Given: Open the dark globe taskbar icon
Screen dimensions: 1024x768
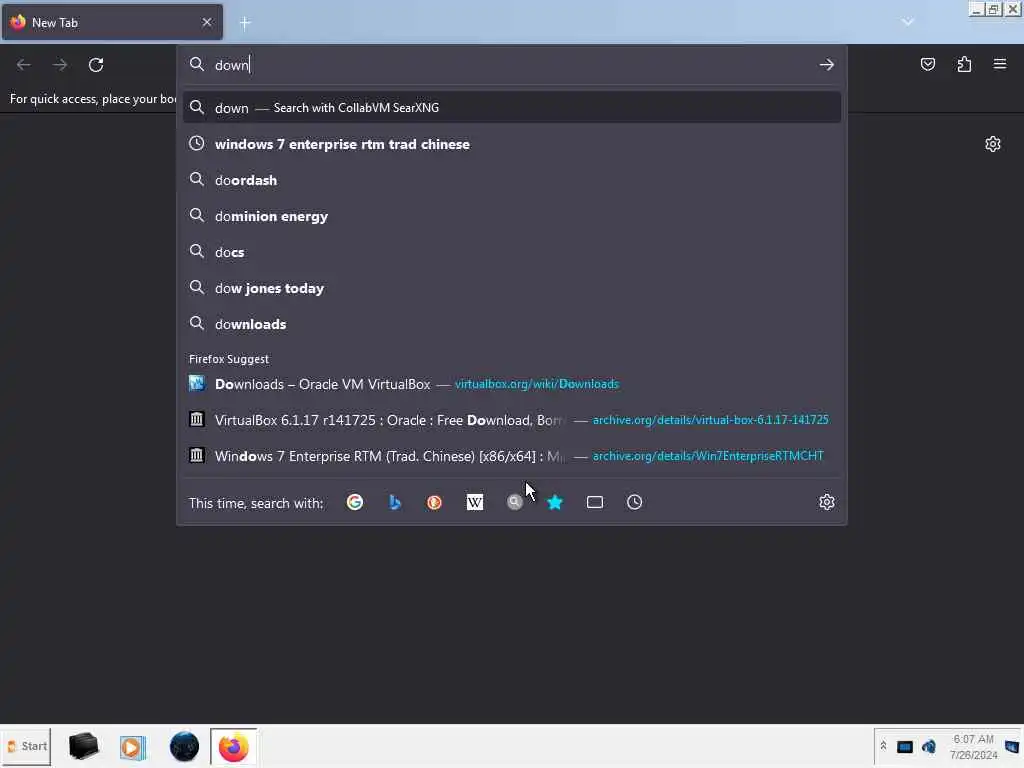Looking at the screenshot, I should click(x=184, y=746).
